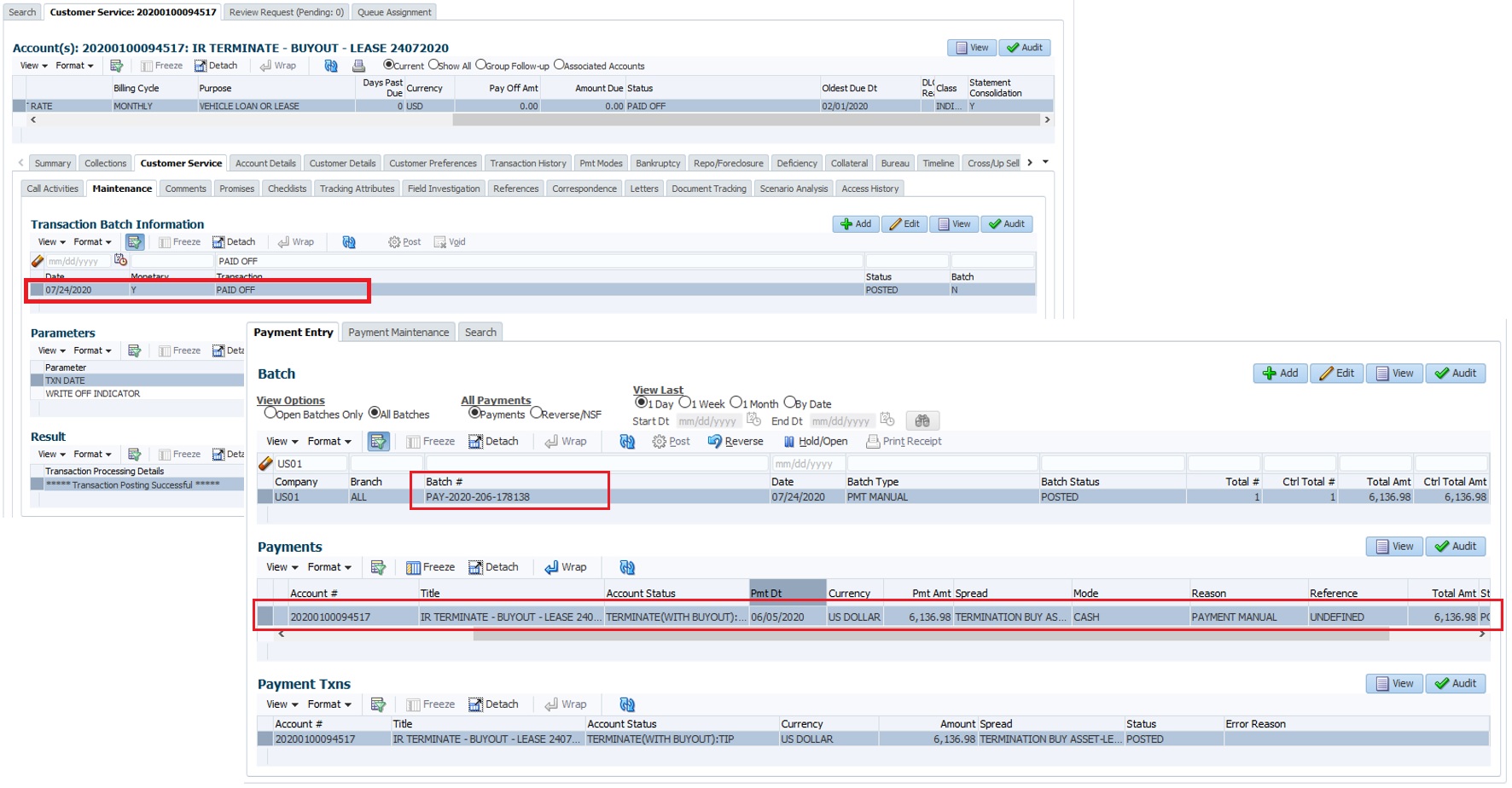Image resolution: width=1512 pixels, height=788 pixels.
Task: Click Add in Transaction Batch Information
Action: [x=856, y=224]
